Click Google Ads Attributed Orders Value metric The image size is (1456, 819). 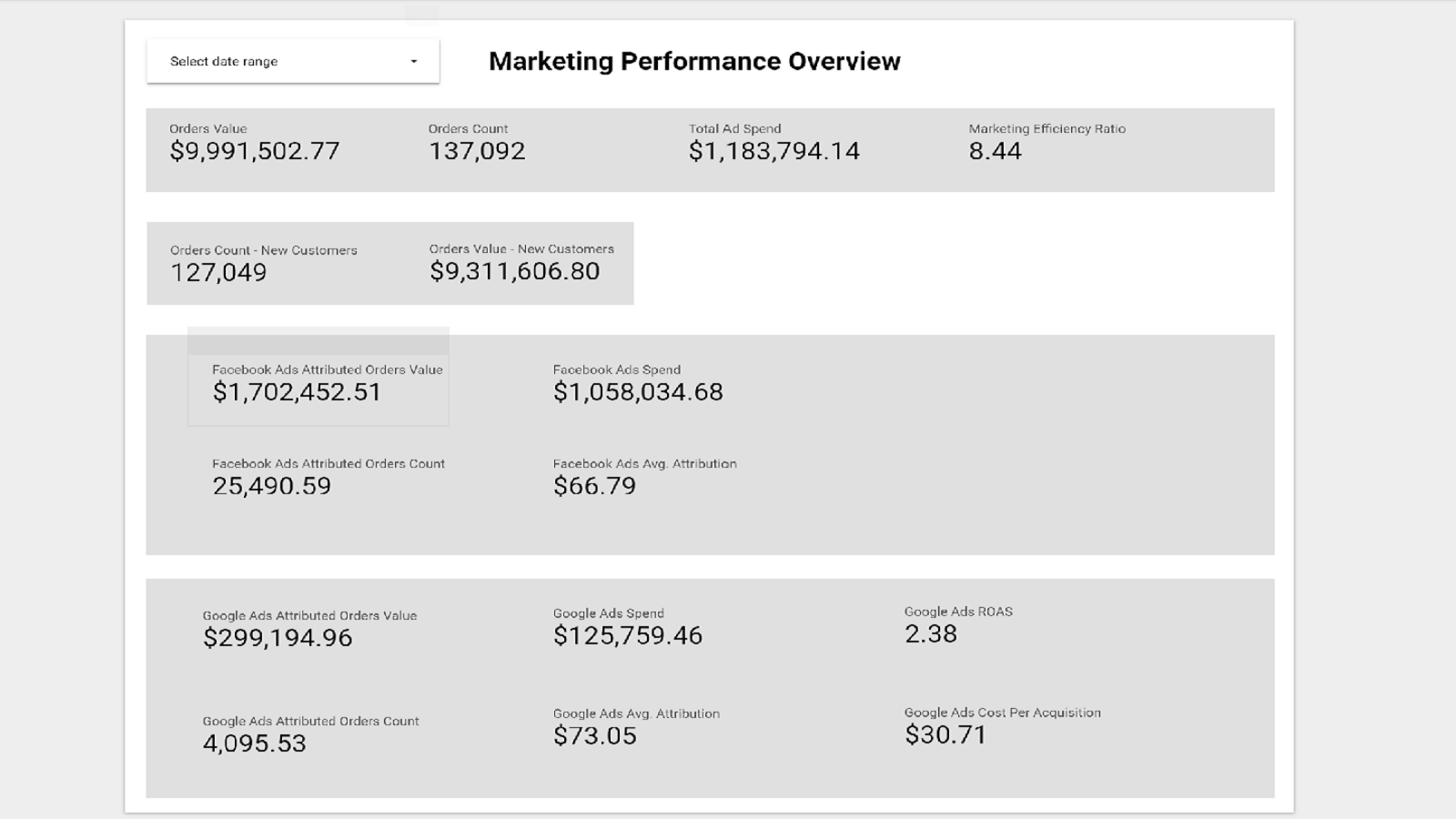click(309, 630)
